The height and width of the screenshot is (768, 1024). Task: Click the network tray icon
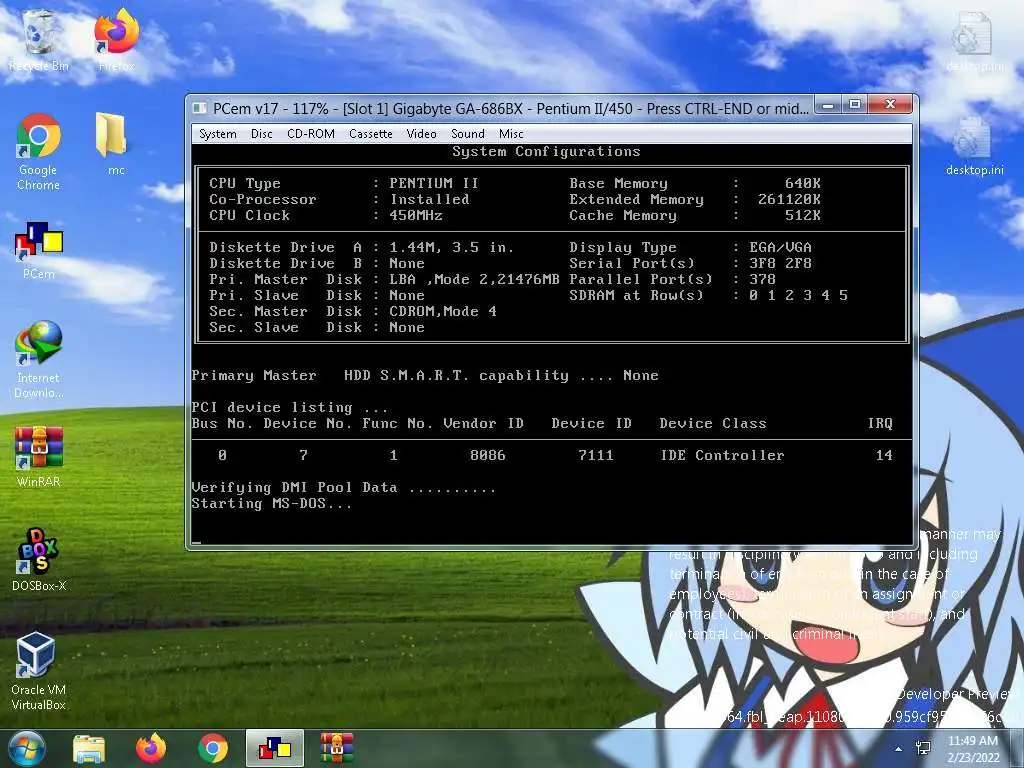(x=923, y=748)
